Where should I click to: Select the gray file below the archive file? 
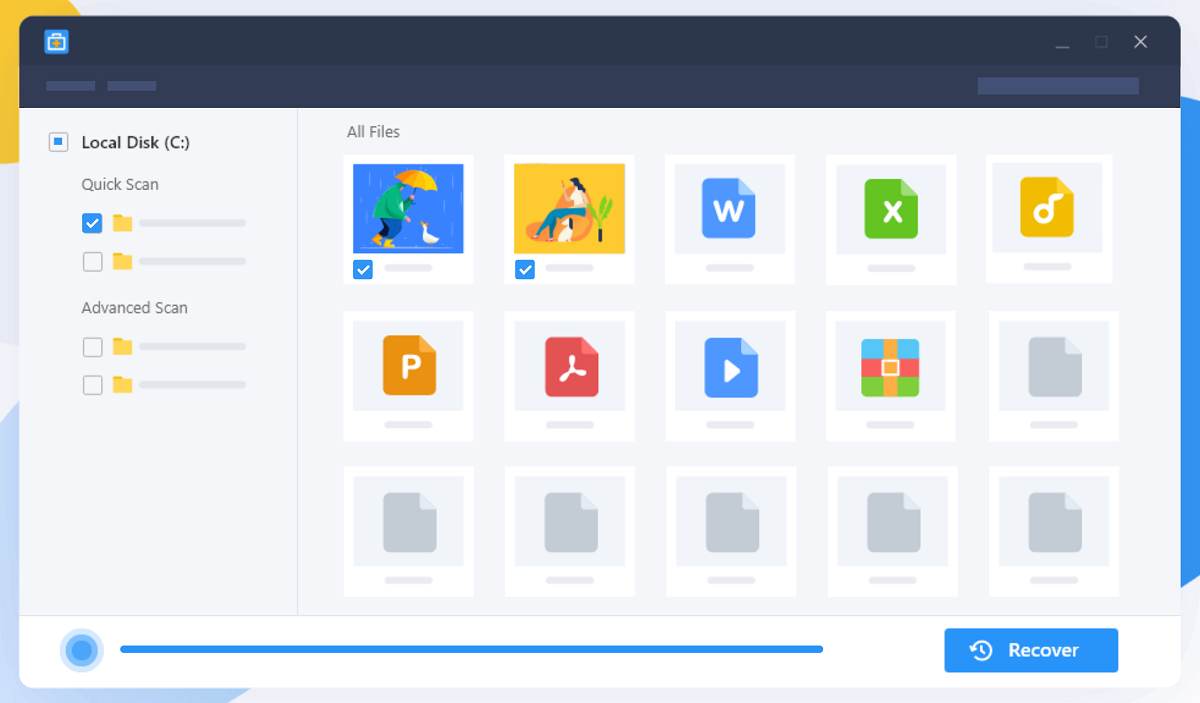(x=893, y=522)
